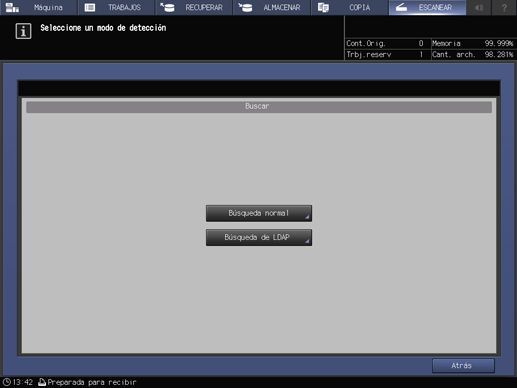Click 'Seleccione un modo de detección' message
This screenshot has height=388, width=517.
103,28
